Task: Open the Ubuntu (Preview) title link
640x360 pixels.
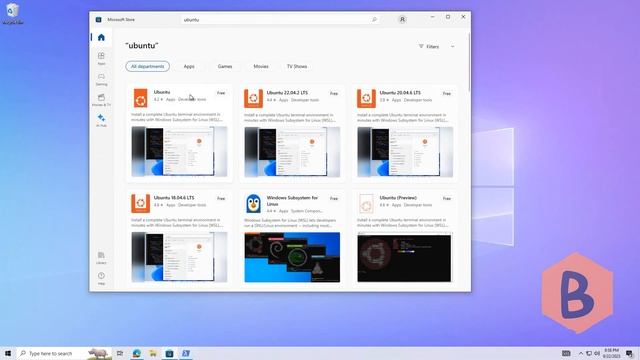Action: [x=398, y=198]
